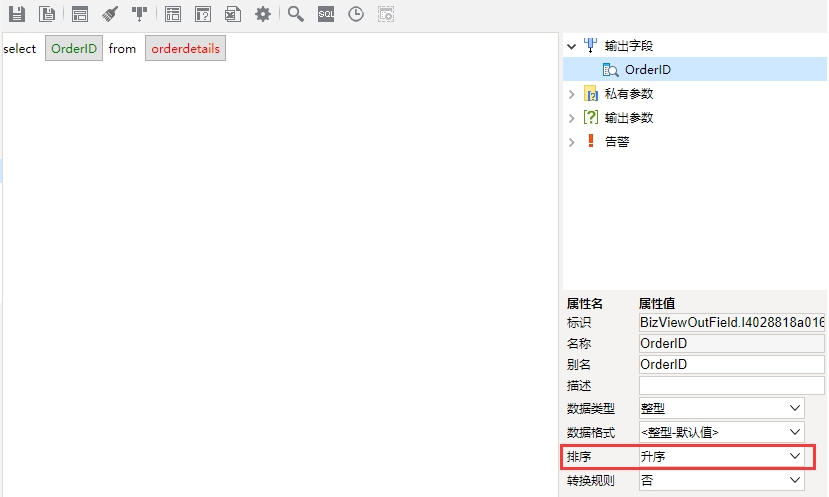829x497 pixels.
Task: Open the 转换规则 dropdown
Action: coord(722,480)
